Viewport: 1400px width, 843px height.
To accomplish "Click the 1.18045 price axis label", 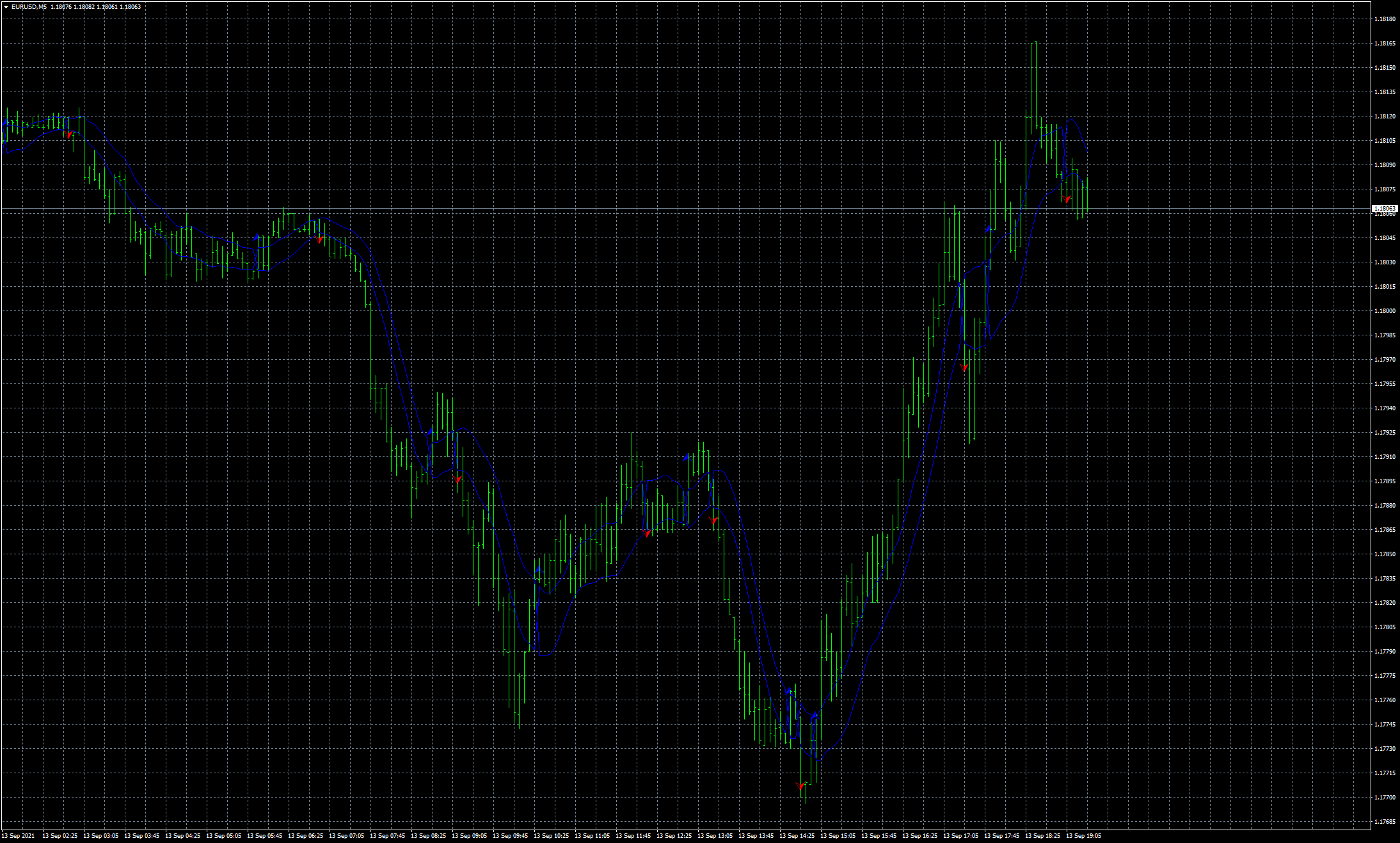I will pos(1385,238).
